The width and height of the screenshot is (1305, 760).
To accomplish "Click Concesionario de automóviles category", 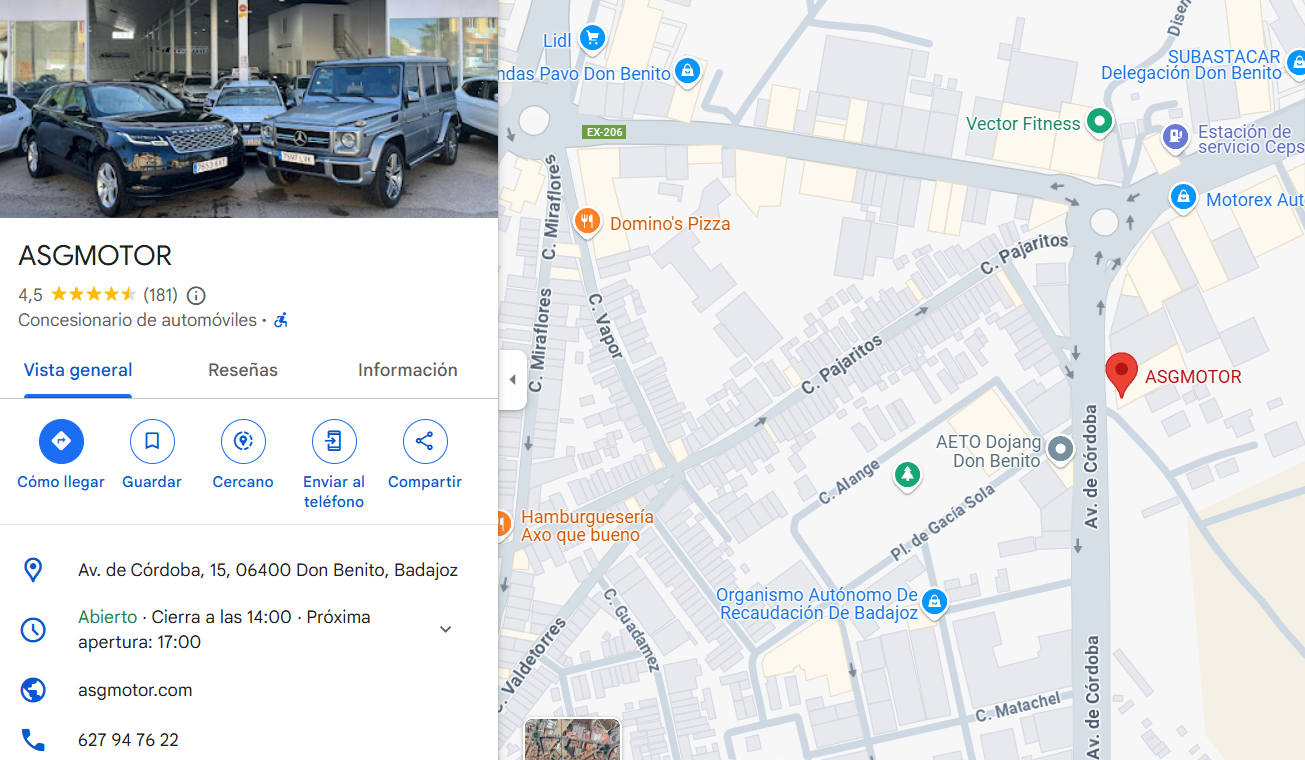I will point(138,320).
